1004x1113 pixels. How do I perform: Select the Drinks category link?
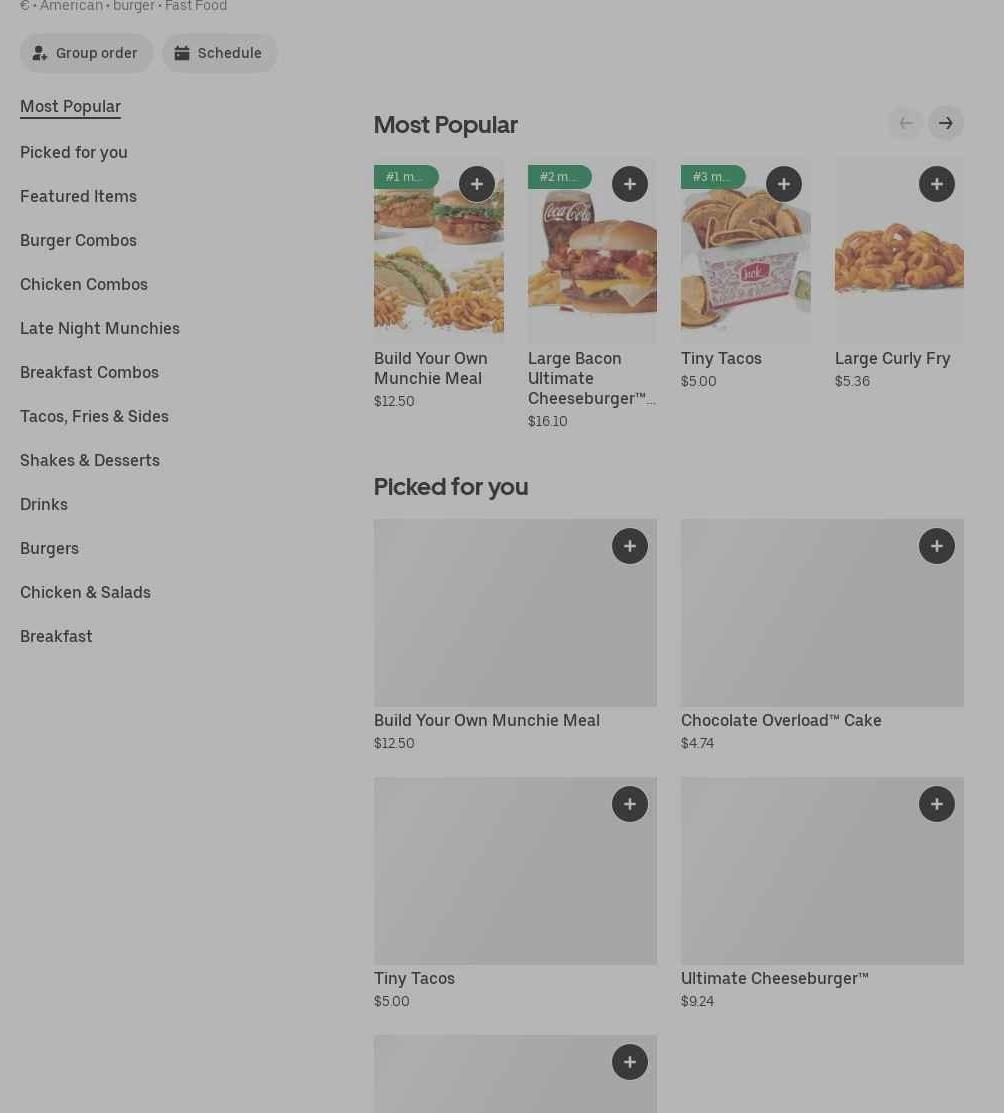(x=44, y=504)
